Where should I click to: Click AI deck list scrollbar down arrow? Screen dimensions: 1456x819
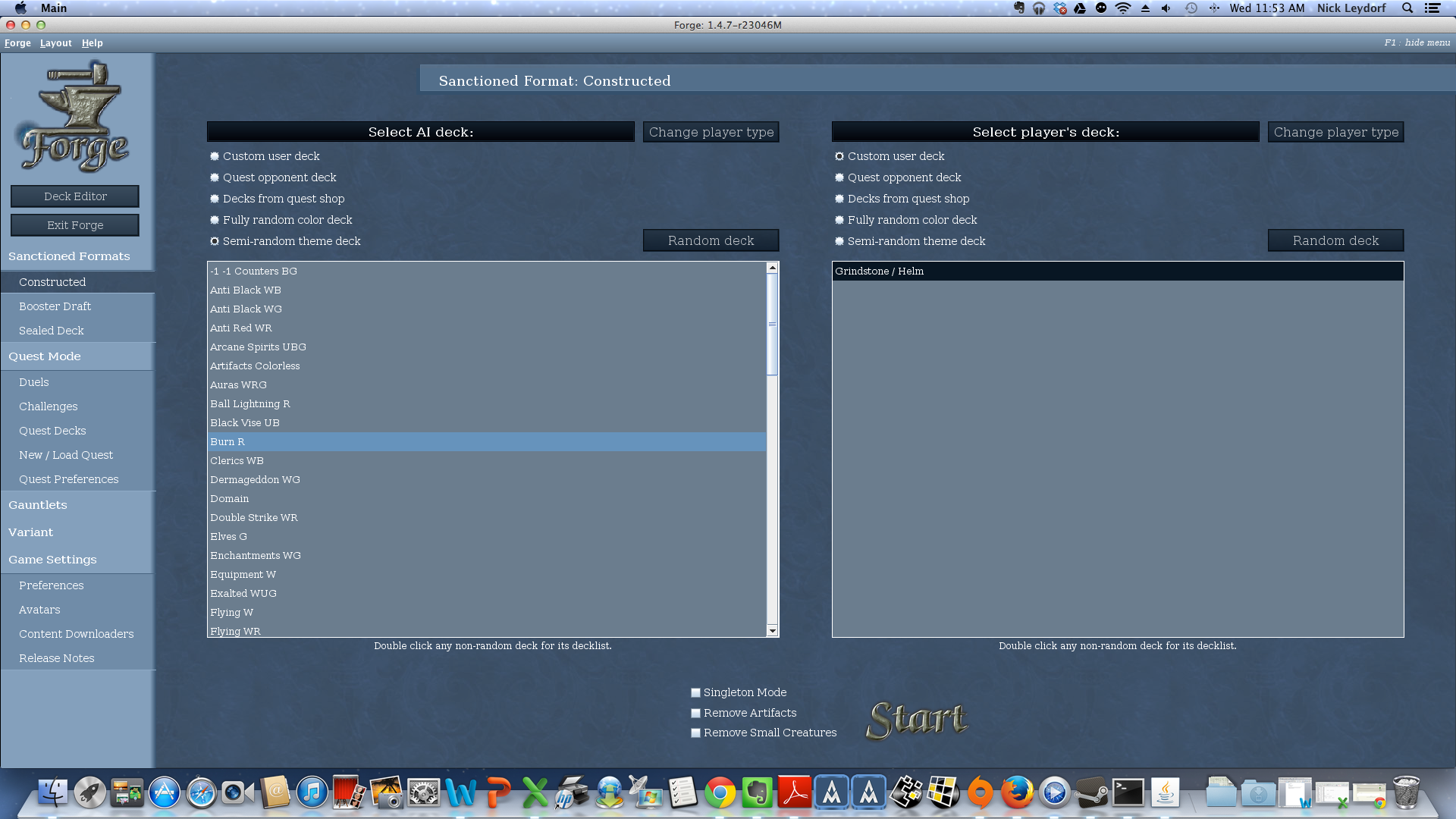(x=772, y=631)
